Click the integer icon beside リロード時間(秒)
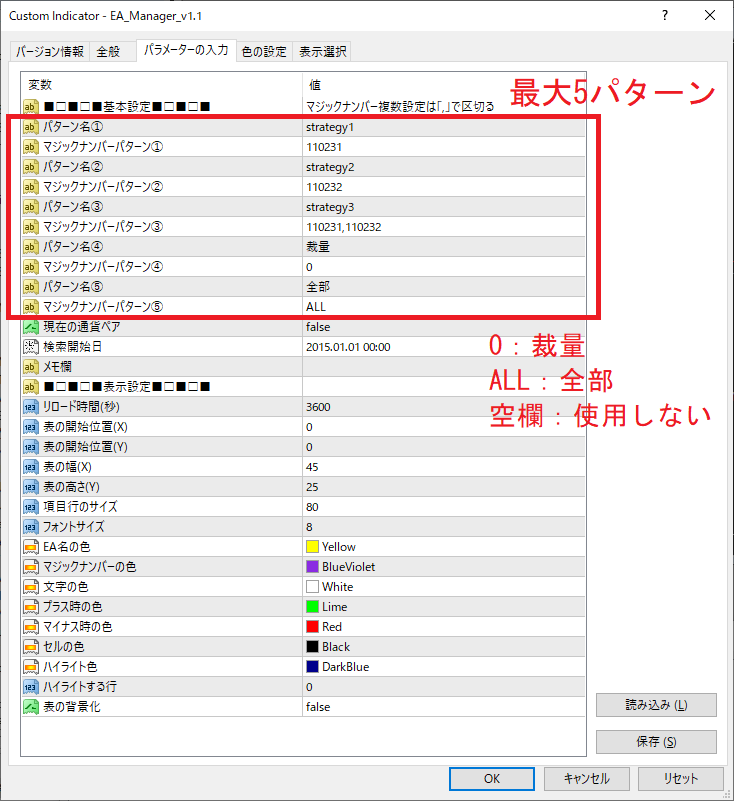Image resolution: width=734 pixels, height=801 pixels. click(31, 407)
